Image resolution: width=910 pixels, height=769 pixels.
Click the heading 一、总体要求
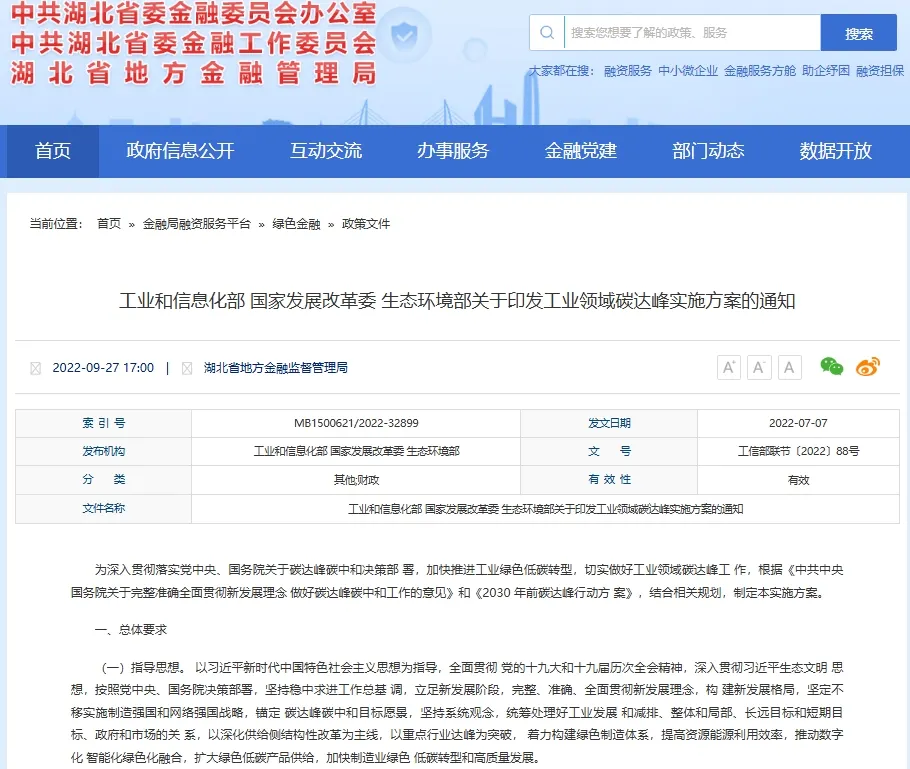[x=131, y=630]
